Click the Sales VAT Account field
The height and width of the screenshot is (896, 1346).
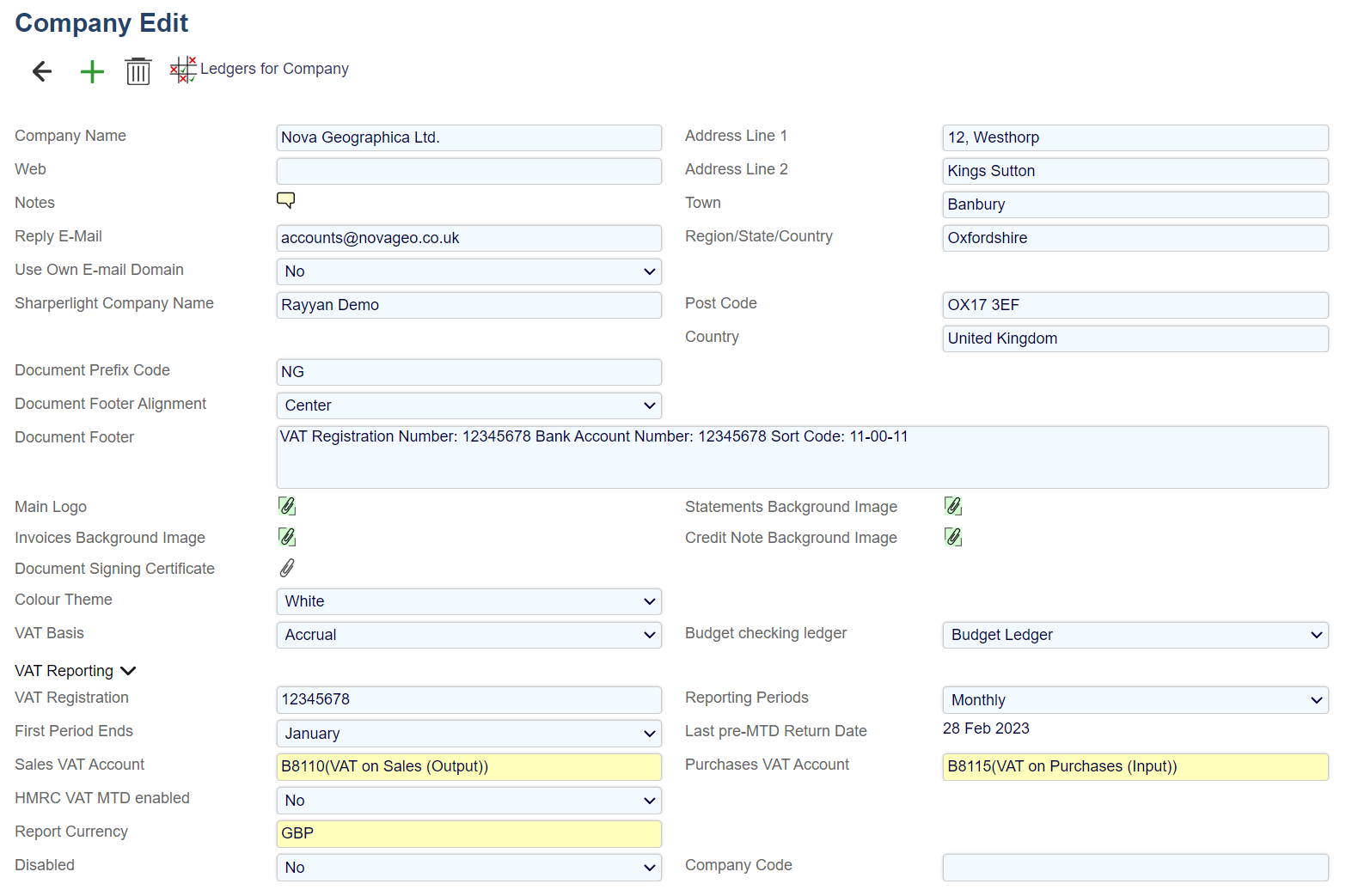coord(468,766)
